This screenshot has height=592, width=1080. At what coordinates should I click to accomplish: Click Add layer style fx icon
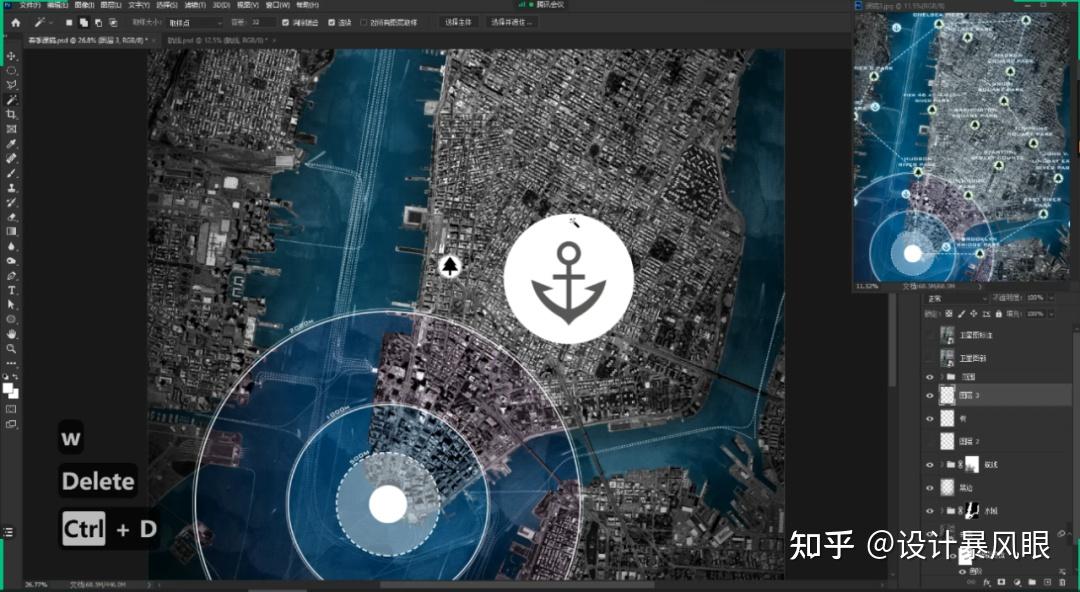987,583
